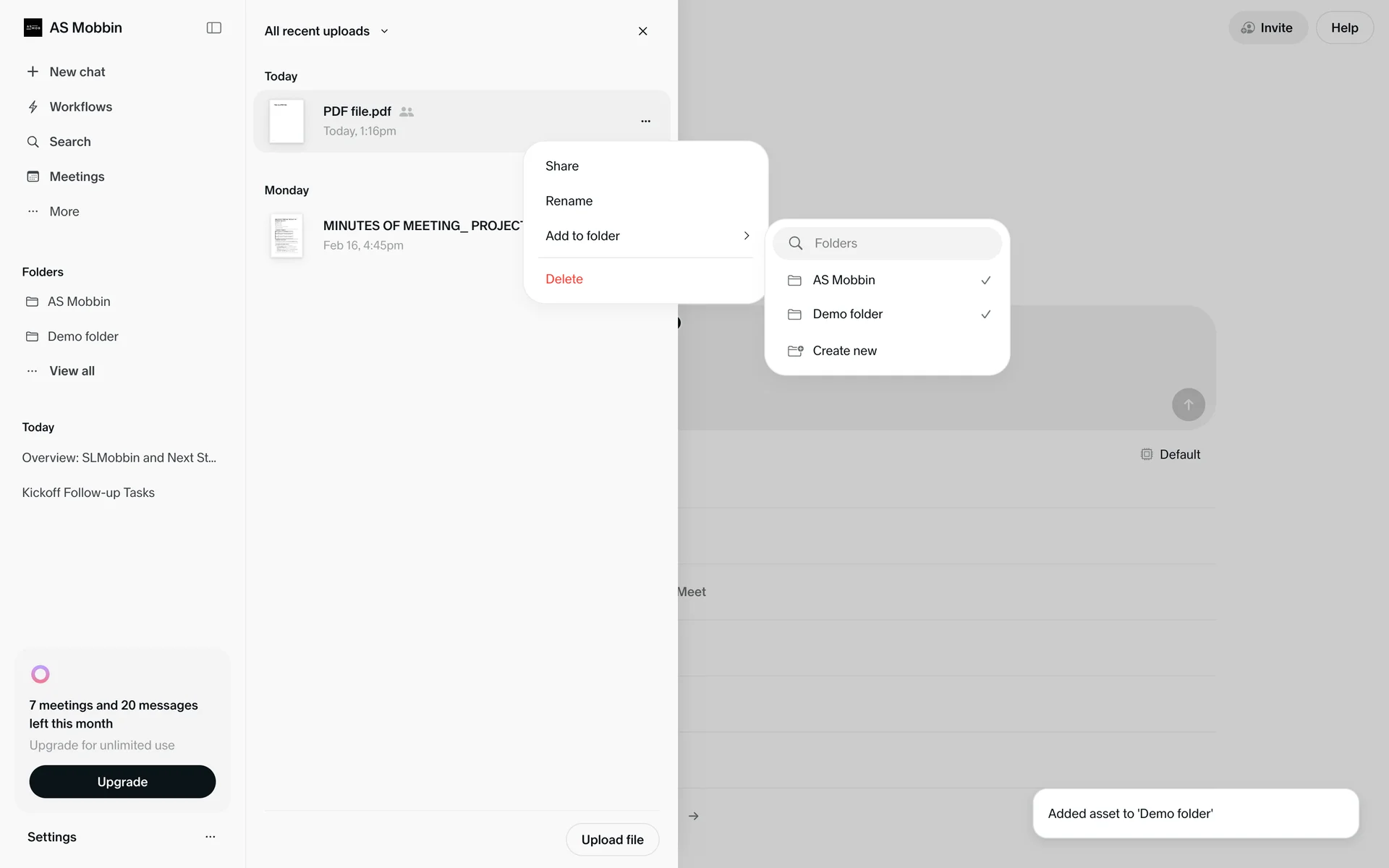This screenshot has height=868, width=1389.
Task: Open MINUTES OF MEETING file thumbnail
Action: [x=286, y=236]
